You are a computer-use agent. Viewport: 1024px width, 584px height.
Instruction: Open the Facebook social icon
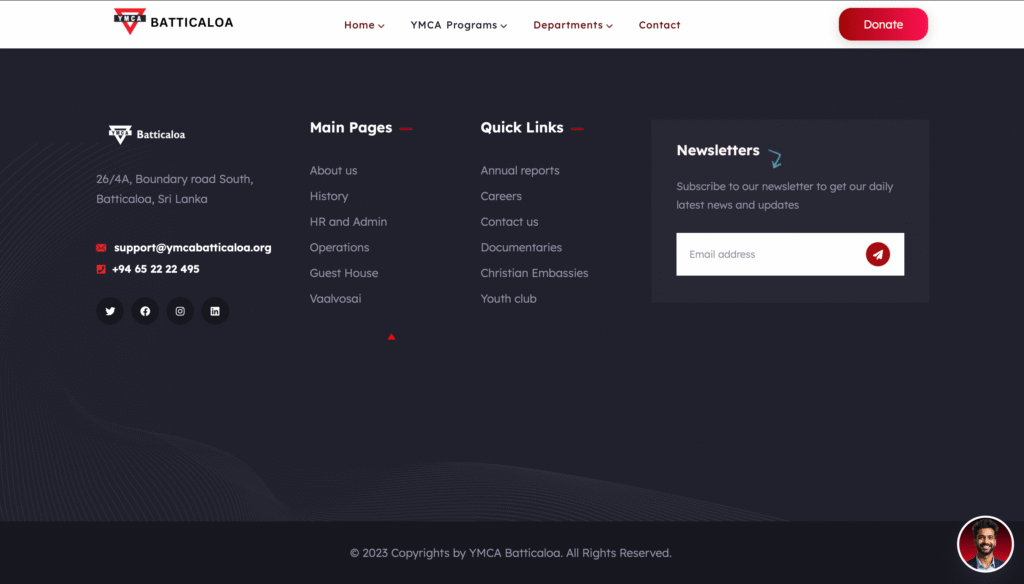tap(145, 311)
